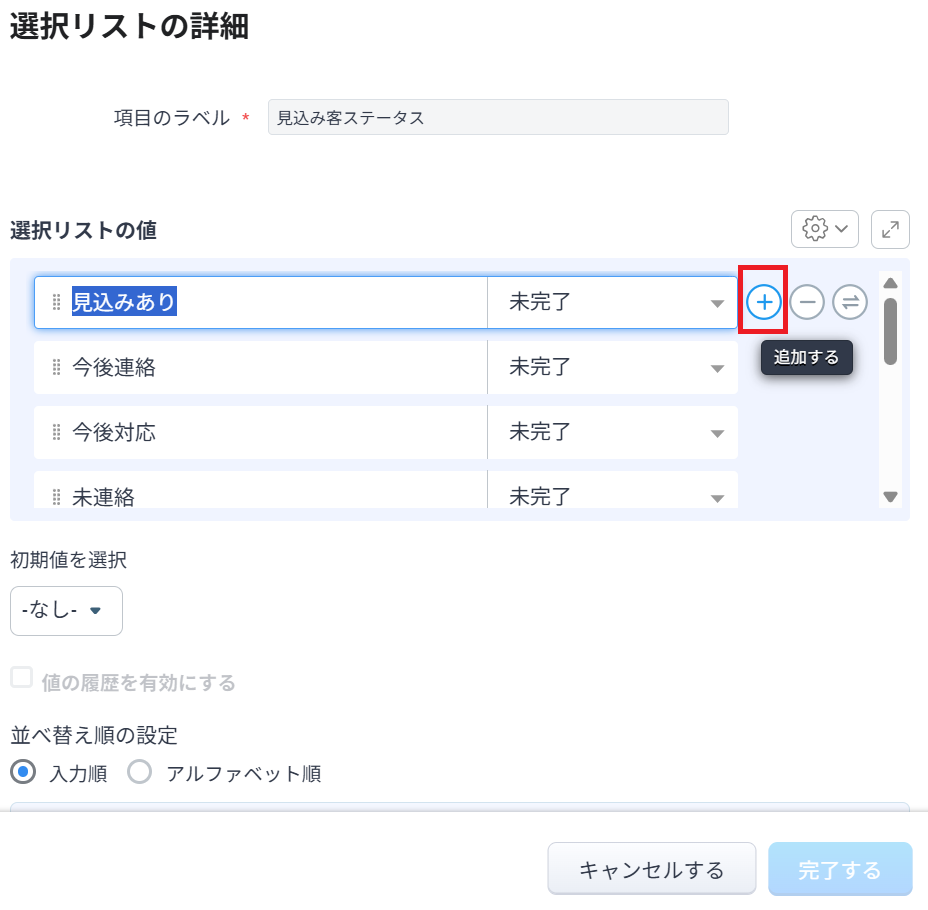The height and width of the screenshot is (910, 928).
Task: Click the 完了する button
Action: (x=840, y=869)
